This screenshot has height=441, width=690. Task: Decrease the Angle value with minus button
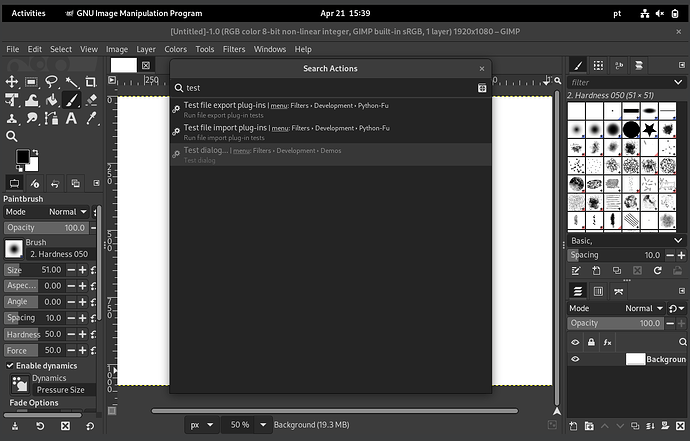pyautogui.click(x=71, y=302)
